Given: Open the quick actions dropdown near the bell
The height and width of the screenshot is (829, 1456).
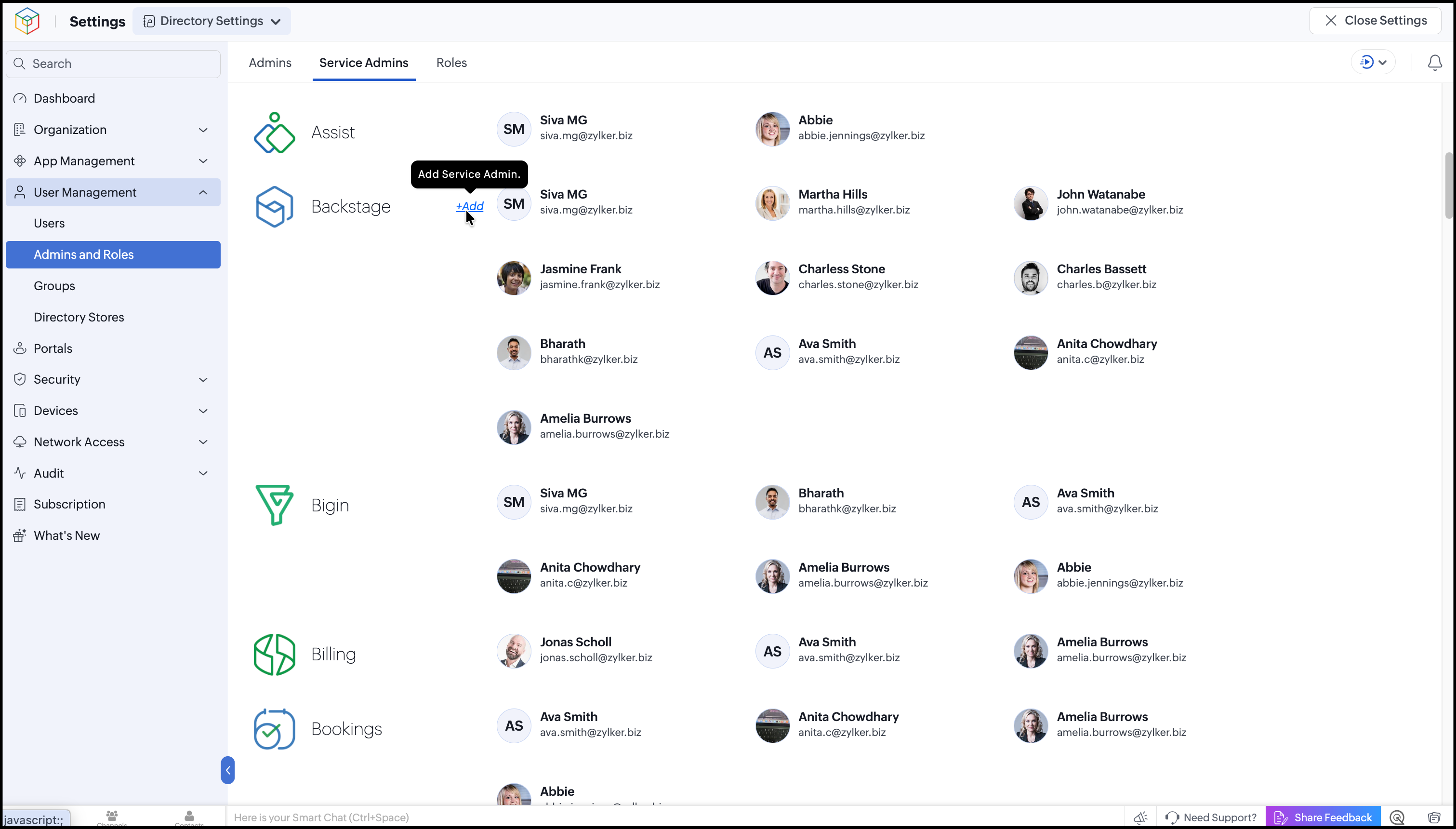Looking at the screenshot, I should coord(1373,62).
